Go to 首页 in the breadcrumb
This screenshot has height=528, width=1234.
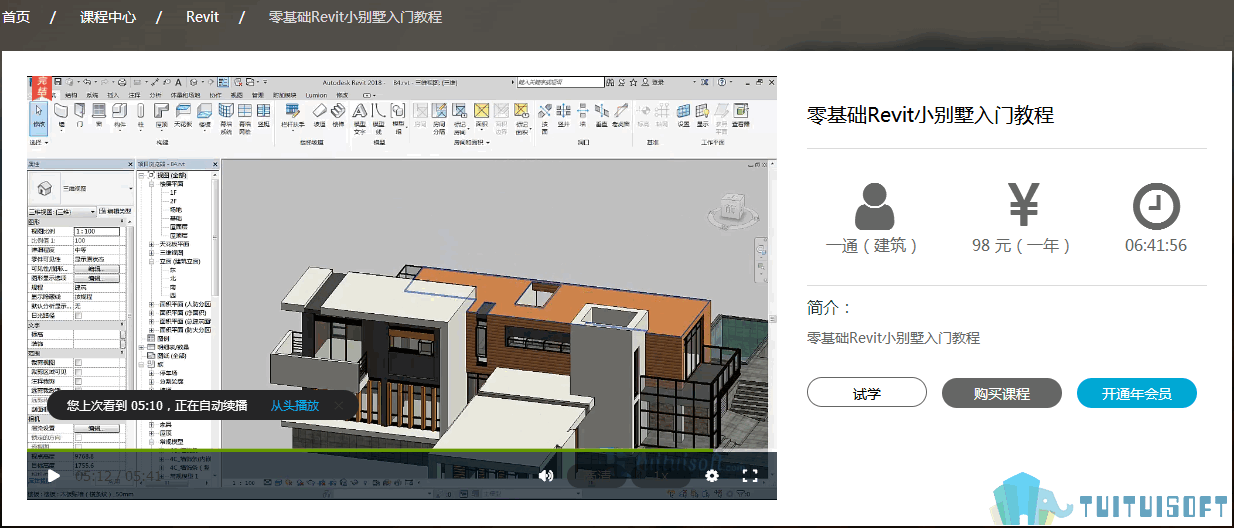[x=16, y=17]
